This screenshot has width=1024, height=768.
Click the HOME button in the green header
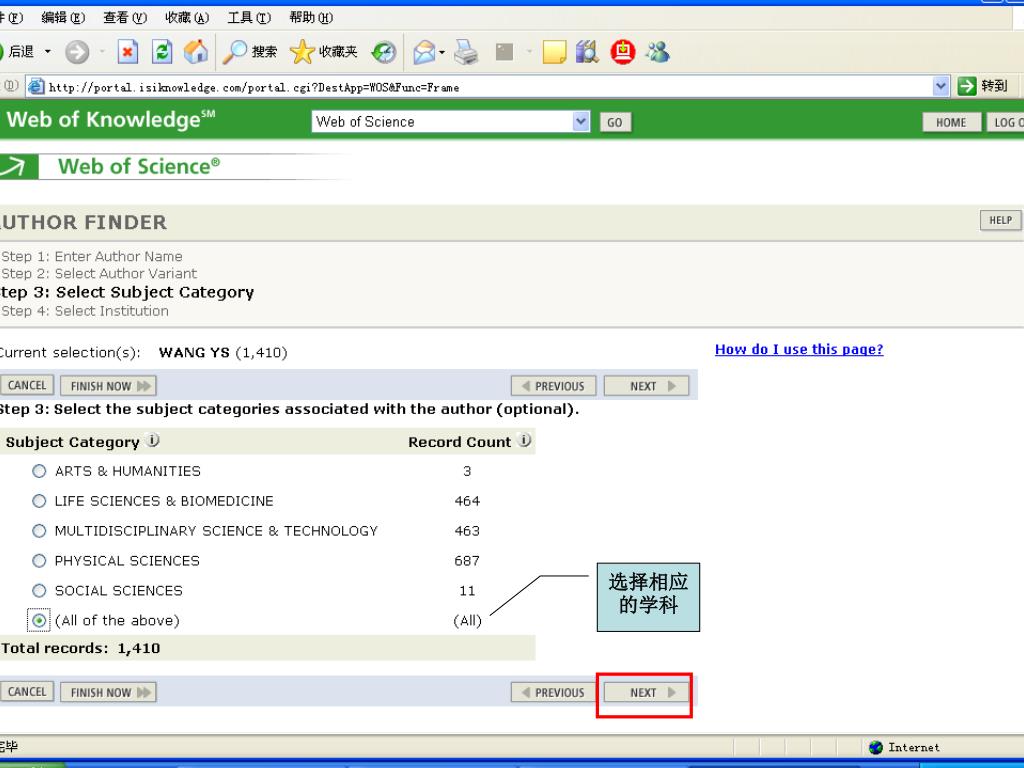[951, 122]
